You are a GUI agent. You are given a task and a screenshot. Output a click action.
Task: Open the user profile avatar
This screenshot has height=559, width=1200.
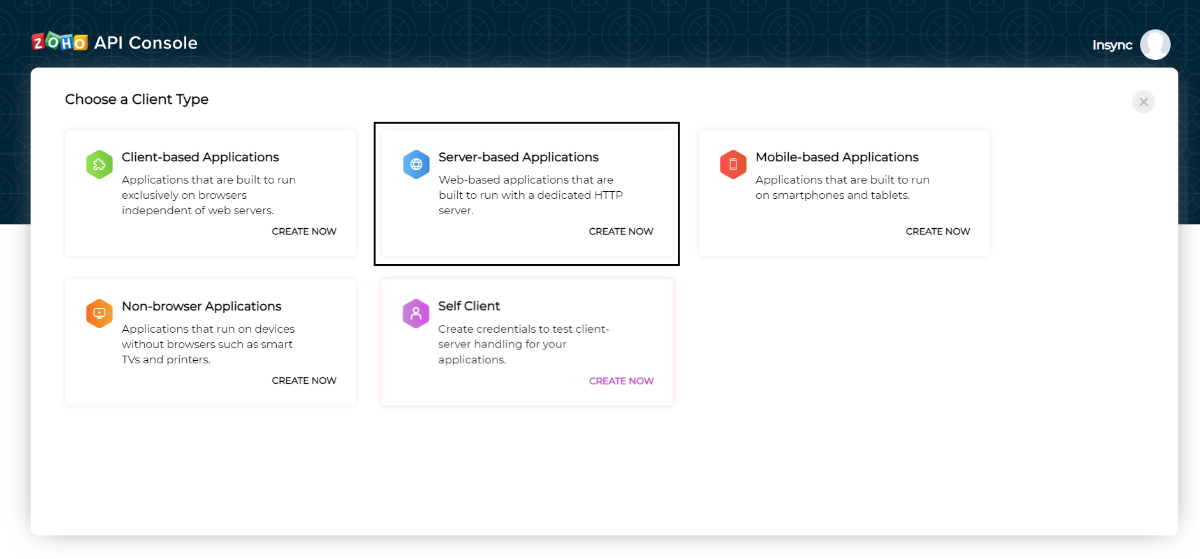tap(1155, 45)
